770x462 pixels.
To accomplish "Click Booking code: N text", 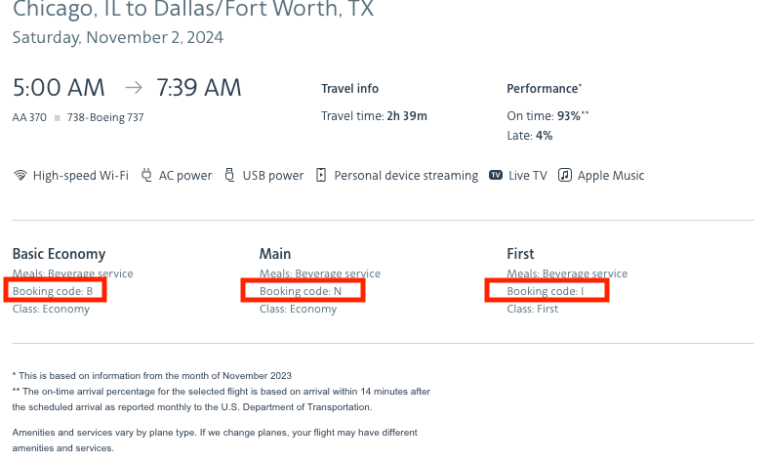I will pyautogui.click(x=300, y=291).
